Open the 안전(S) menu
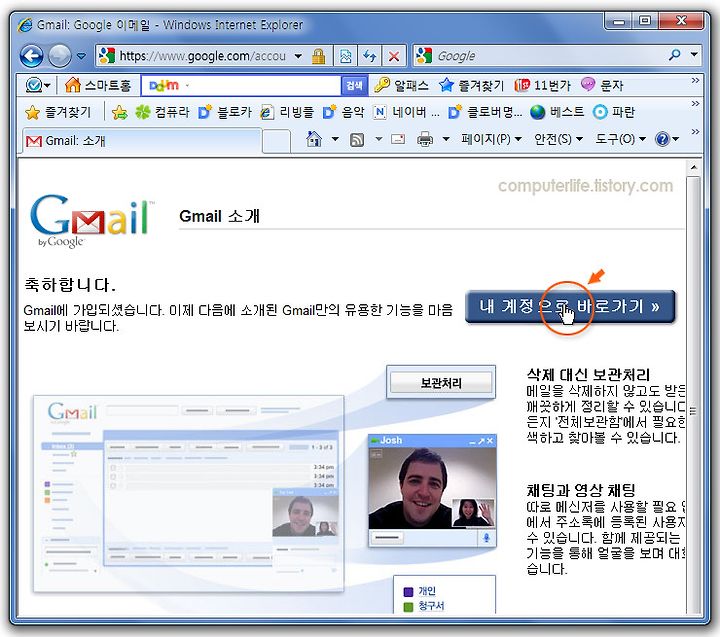Image resolution: width=720 pixels, height=637 pixels. coord(558,139)
